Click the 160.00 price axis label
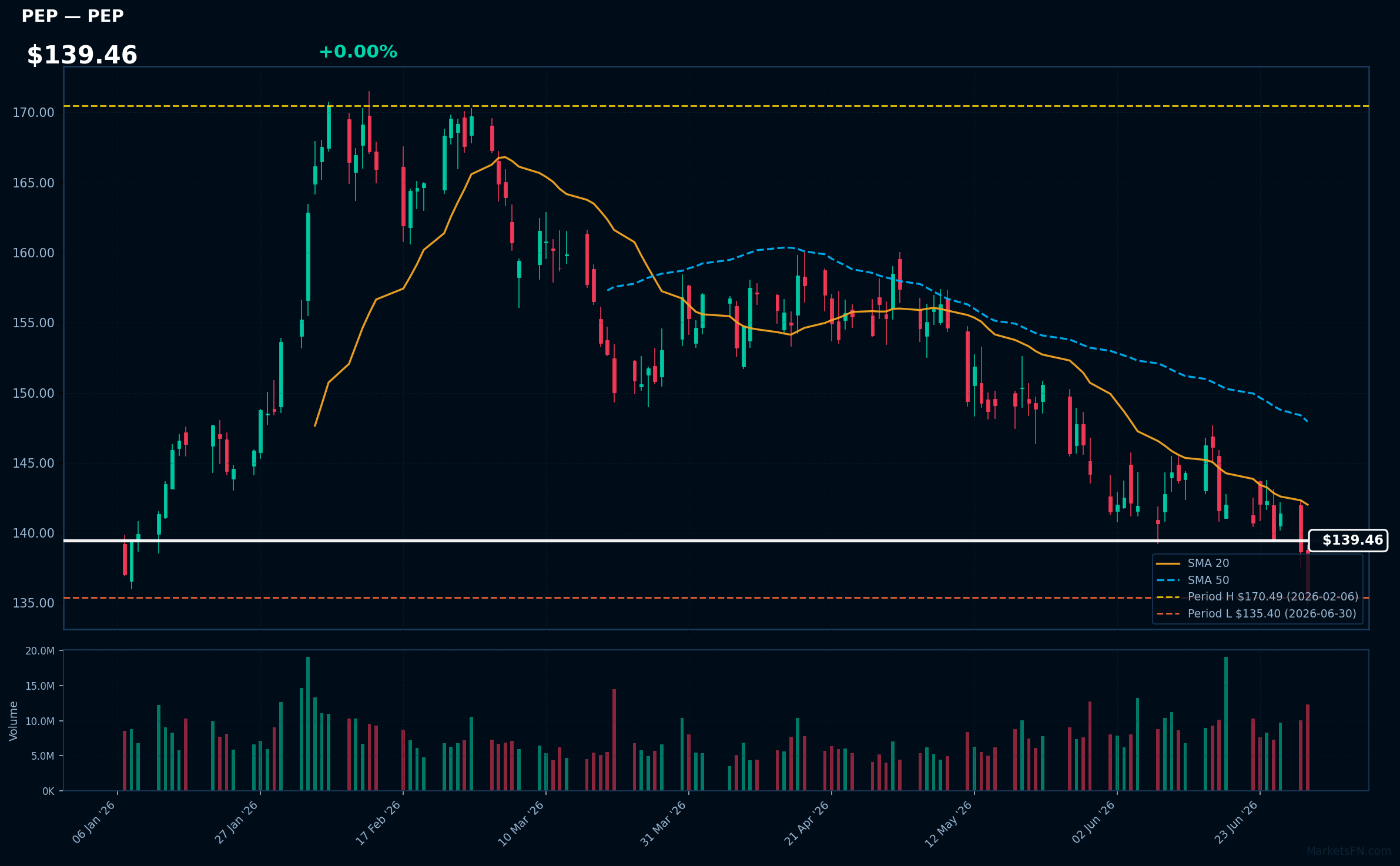The height and width of the screenshot is (866, 1400). [34, 253]
